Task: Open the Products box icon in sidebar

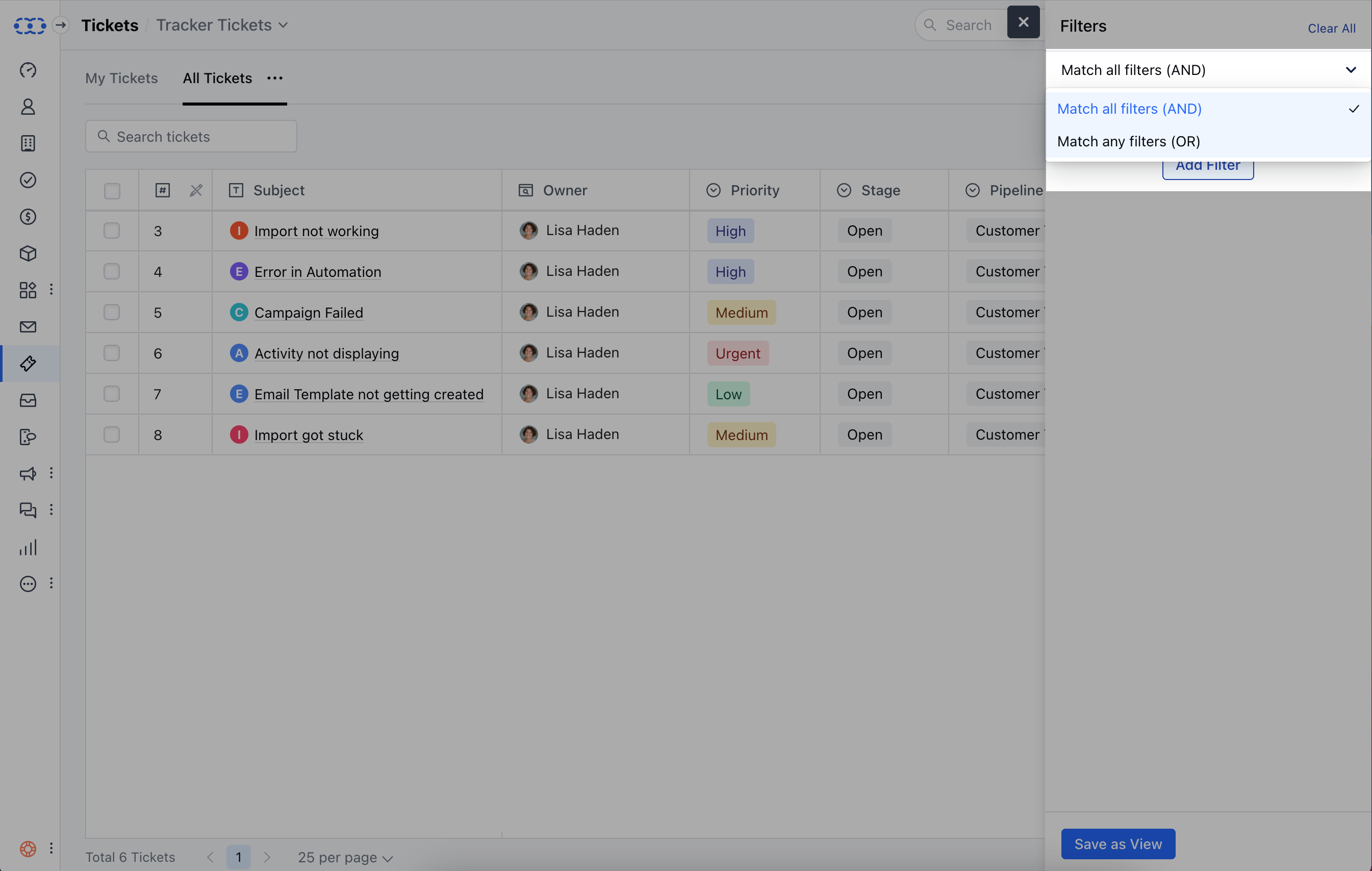Action: (28, 253)
